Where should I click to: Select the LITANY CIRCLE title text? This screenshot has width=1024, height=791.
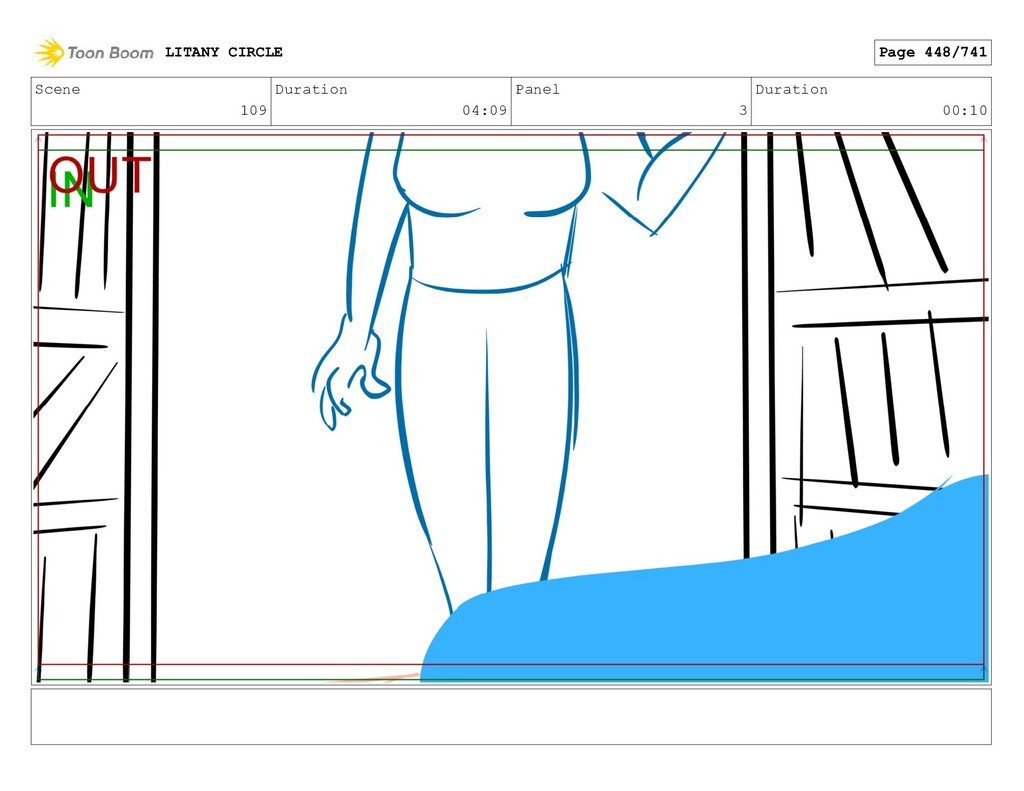(223, 52)
